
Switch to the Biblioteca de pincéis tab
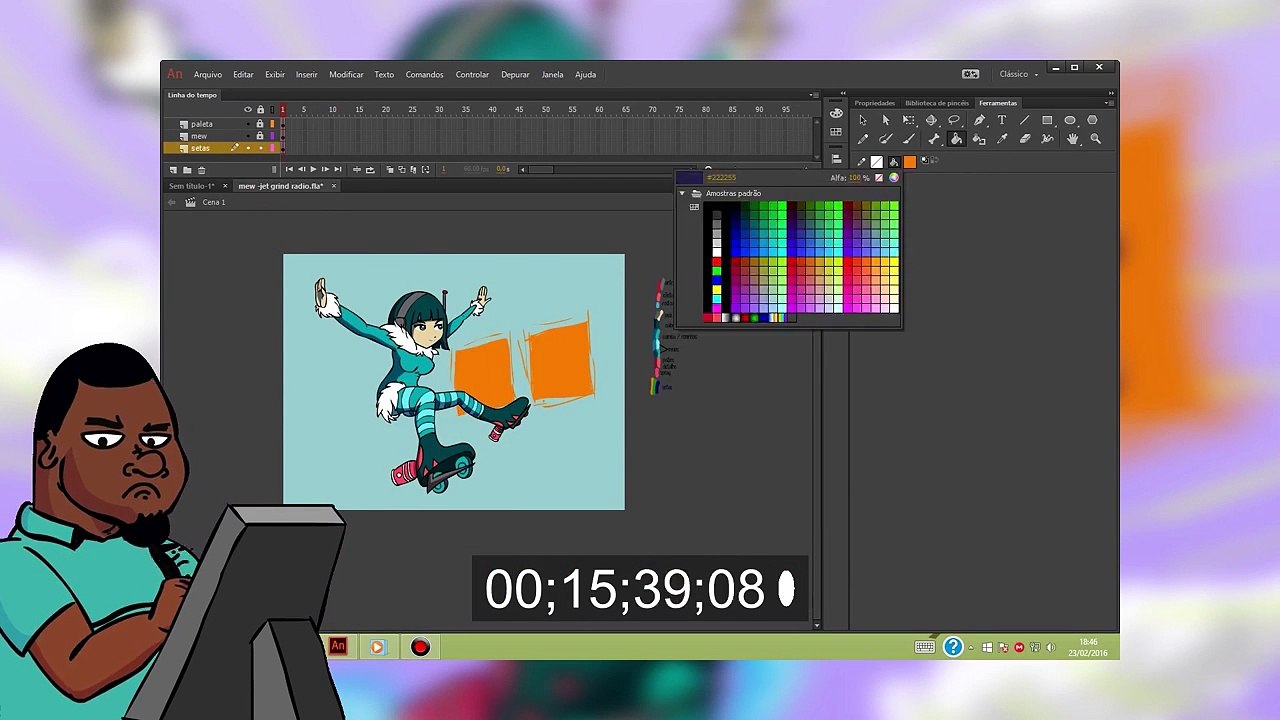click(x=937, y=103)
